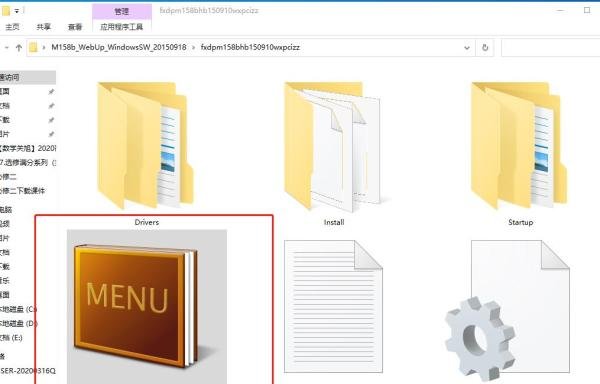
Task: Select the Install folder name label
Action: click(334, 222)
